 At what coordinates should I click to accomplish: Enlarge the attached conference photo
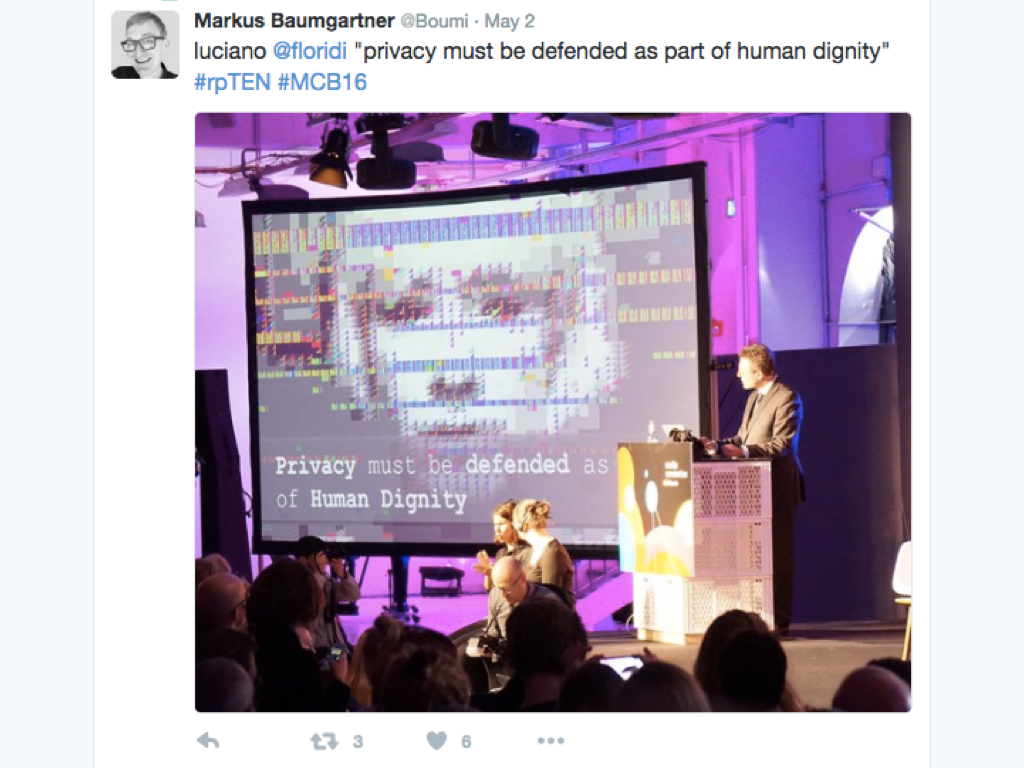pyautogui.click(x=552, y=412)
